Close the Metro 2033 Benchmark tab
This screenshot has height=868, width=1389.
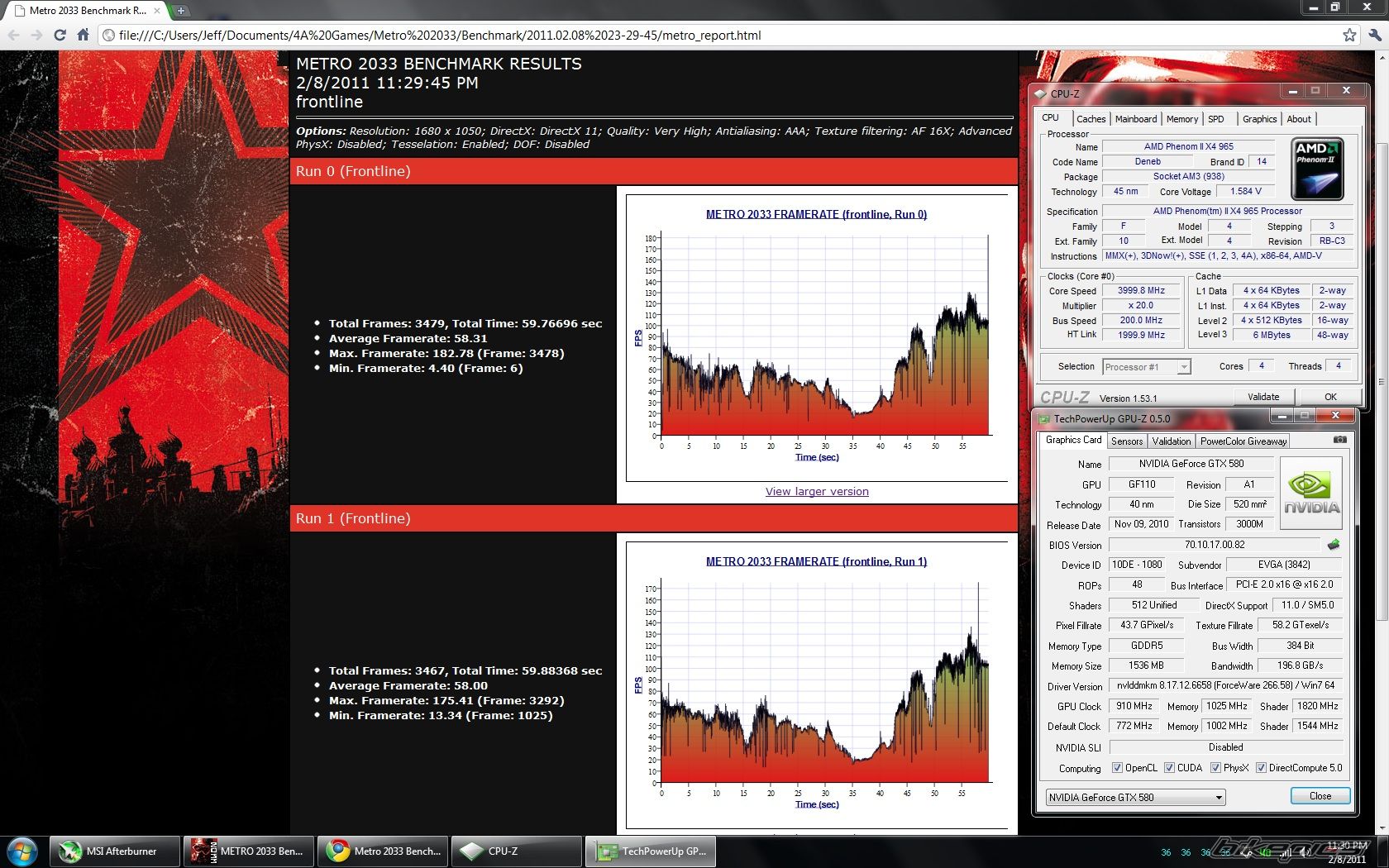pyautogui.click(x=157, y=11)
